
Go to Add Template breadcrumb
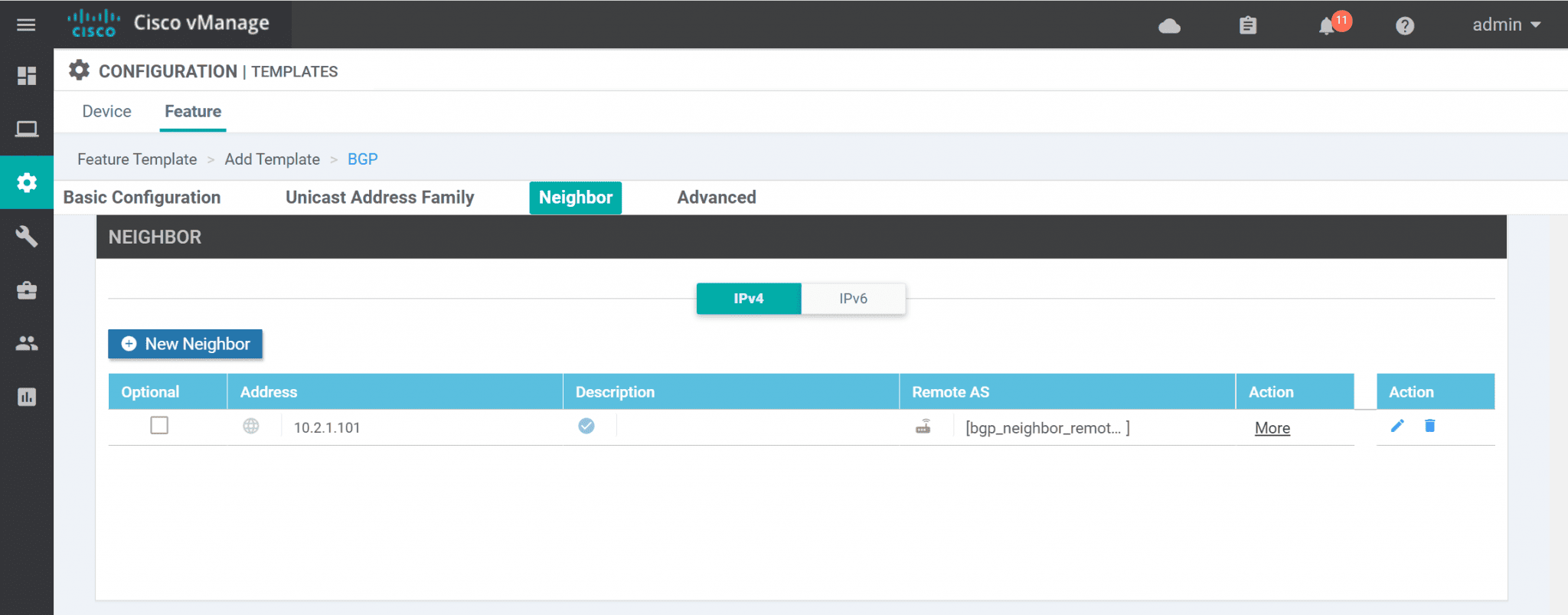tap(273, 159)
